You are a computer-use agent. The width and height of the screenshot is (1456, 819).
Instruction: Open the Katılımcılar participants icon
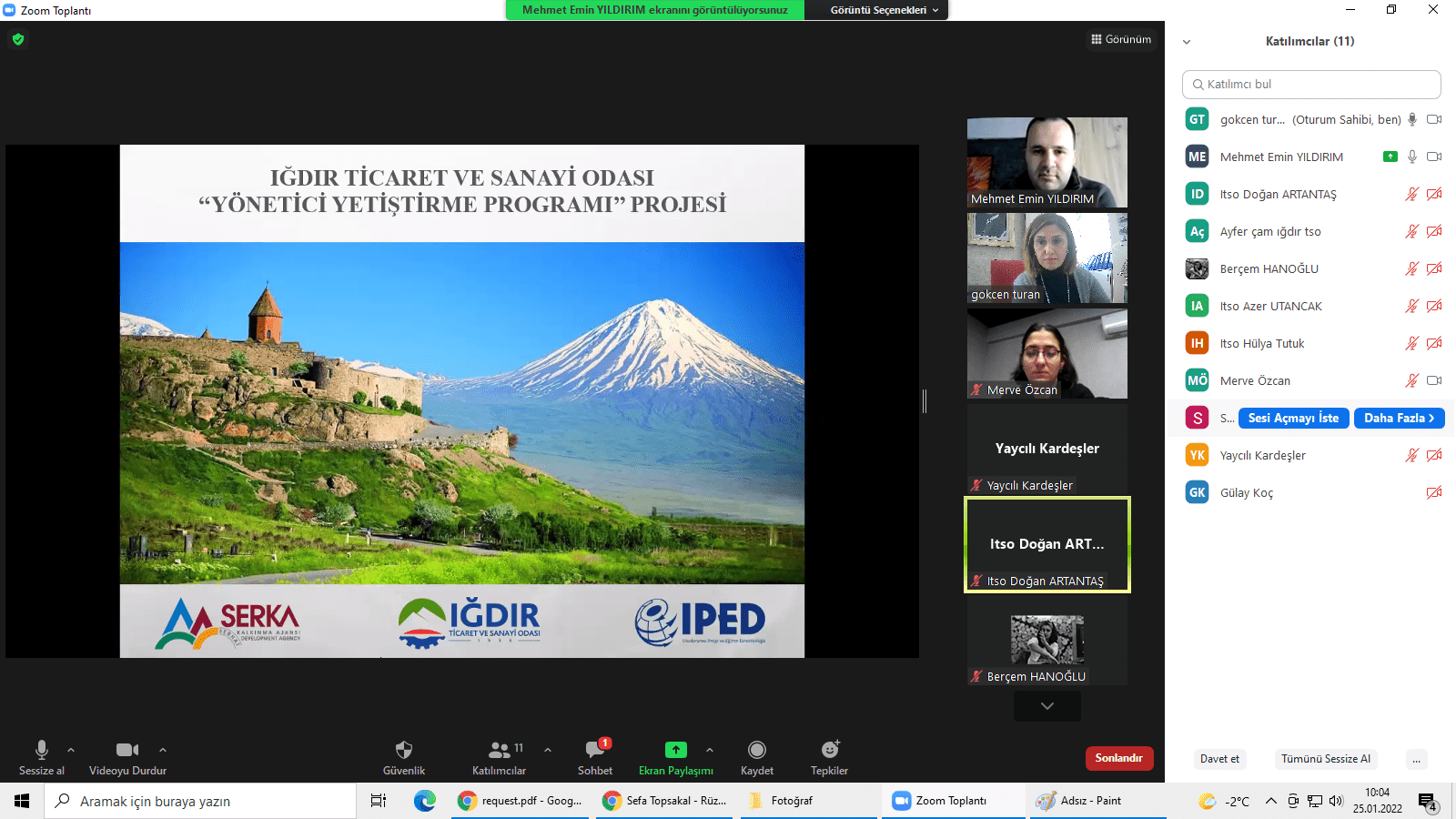point(500,750)
